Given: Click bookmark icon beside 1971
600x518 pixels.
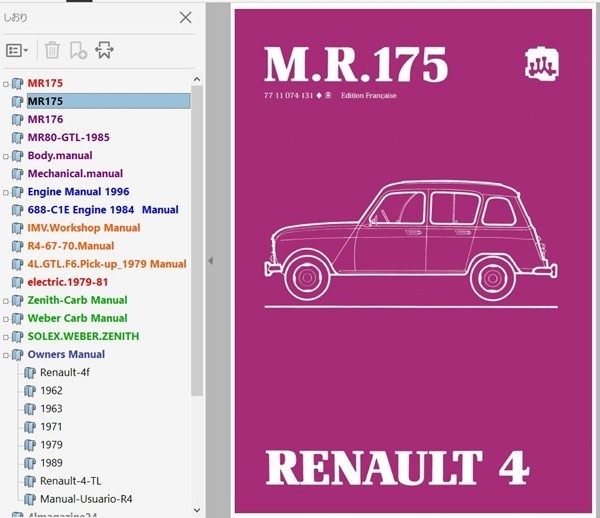Looking at the screenshot, I should [x=30, y=427].
